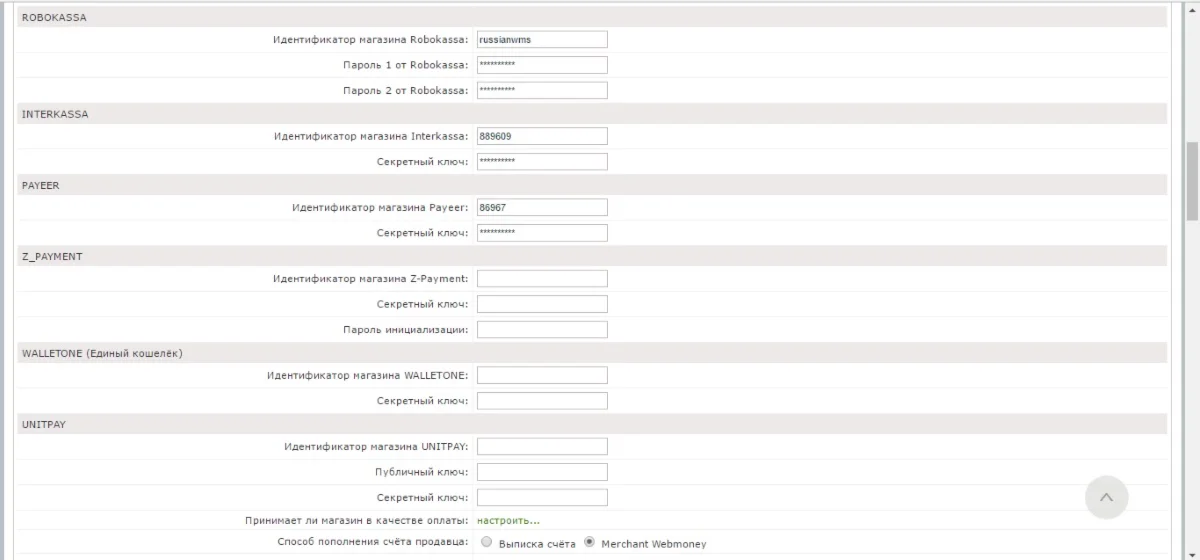Screen dimensions: 1200x560
Task: Select the Merchant Webmoney radio option
Action: (x=589, y=543)
